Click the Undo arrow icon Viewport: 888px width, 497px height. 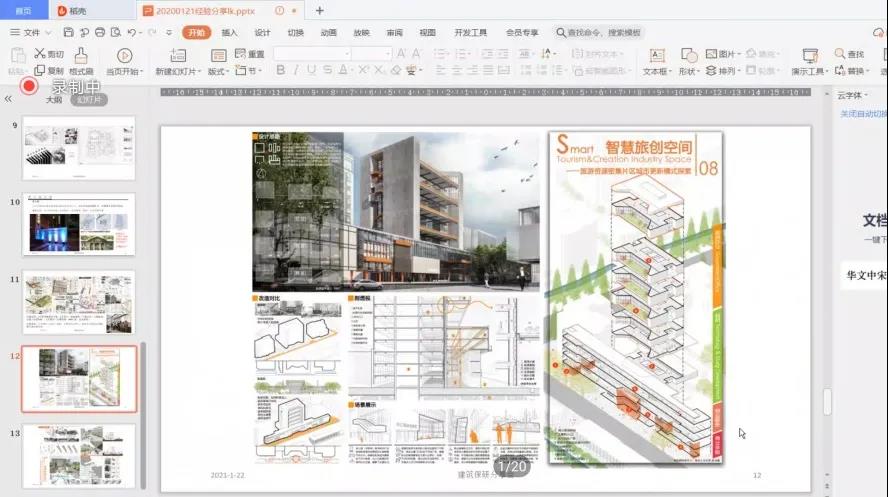click(x=132, y=33)
